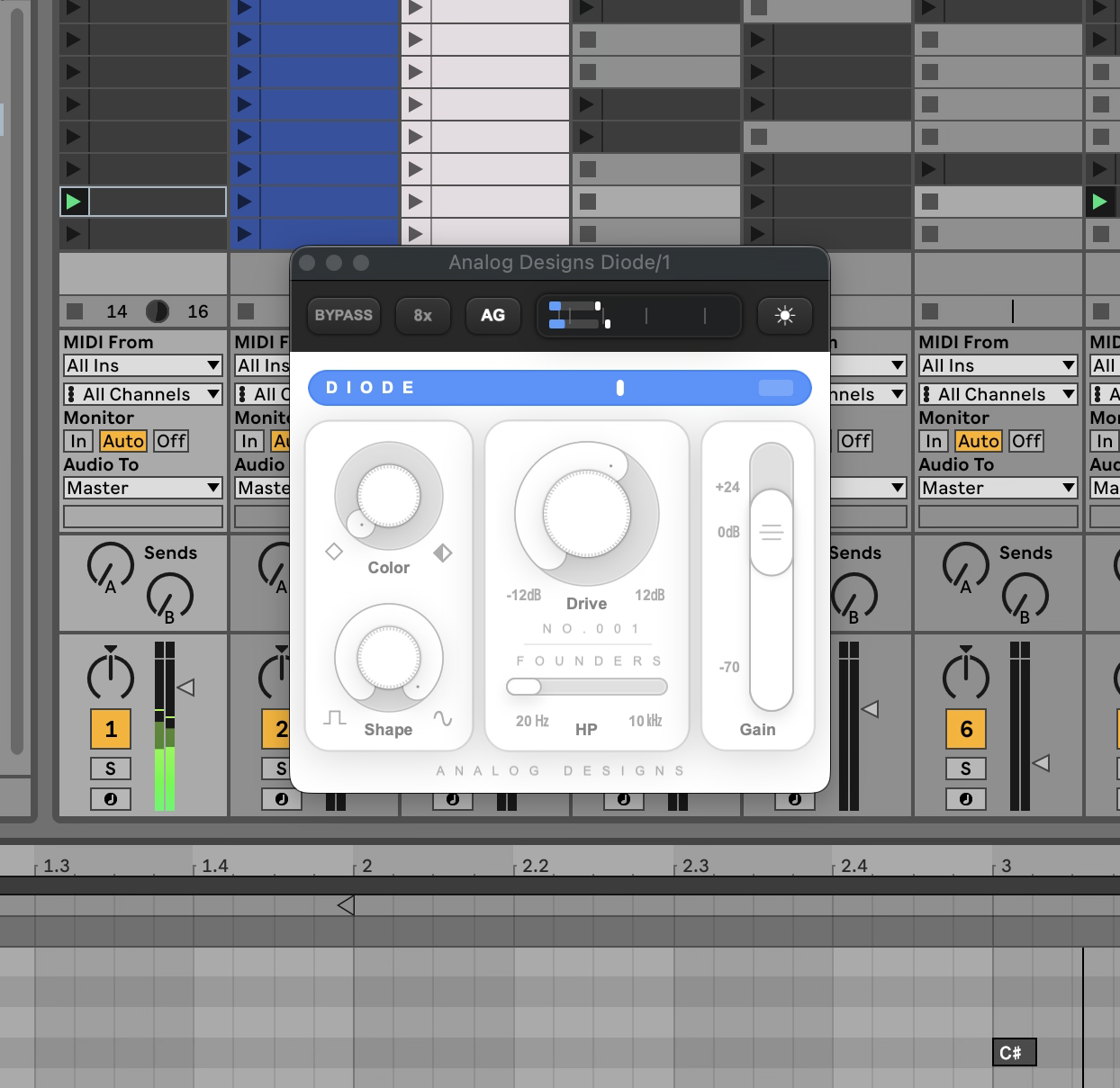Click the Gain fader handle
The width and height of the screenshot is (1120, 1088).
(772, 533)
